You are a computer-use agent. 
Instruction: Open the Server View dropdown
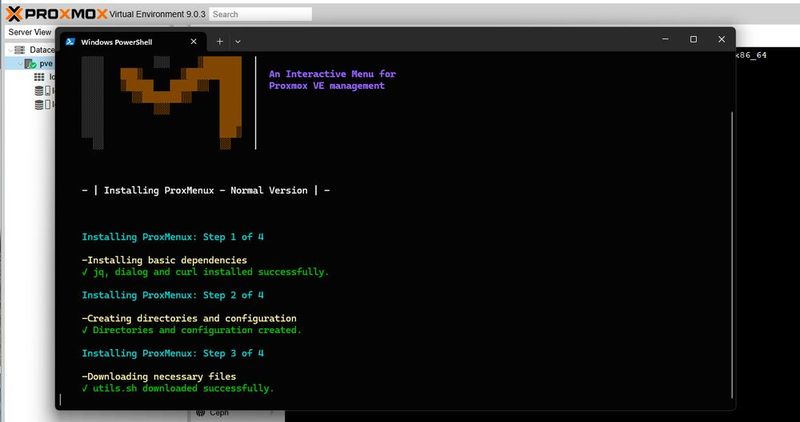[30, 32]
